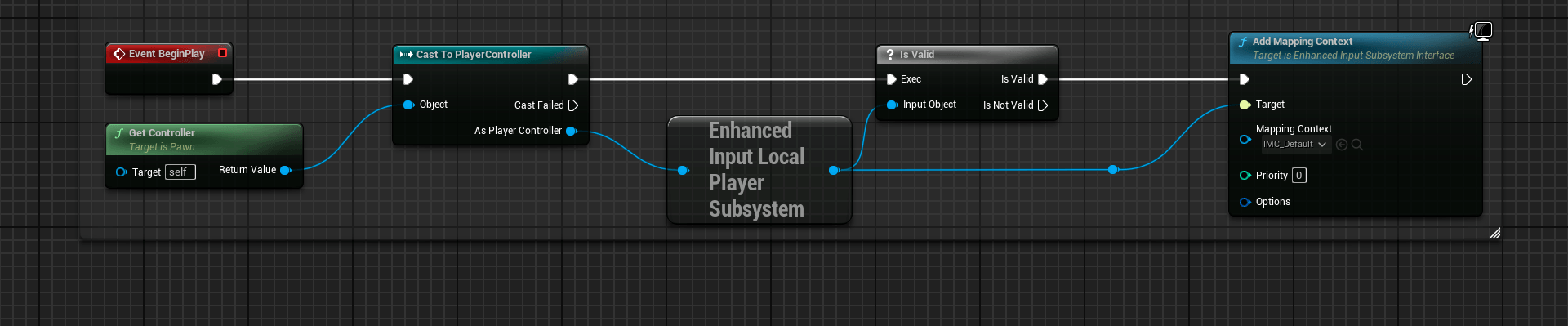Click the Is Not Valid execution pin
1568x326 pixels.
point(1043,105)
